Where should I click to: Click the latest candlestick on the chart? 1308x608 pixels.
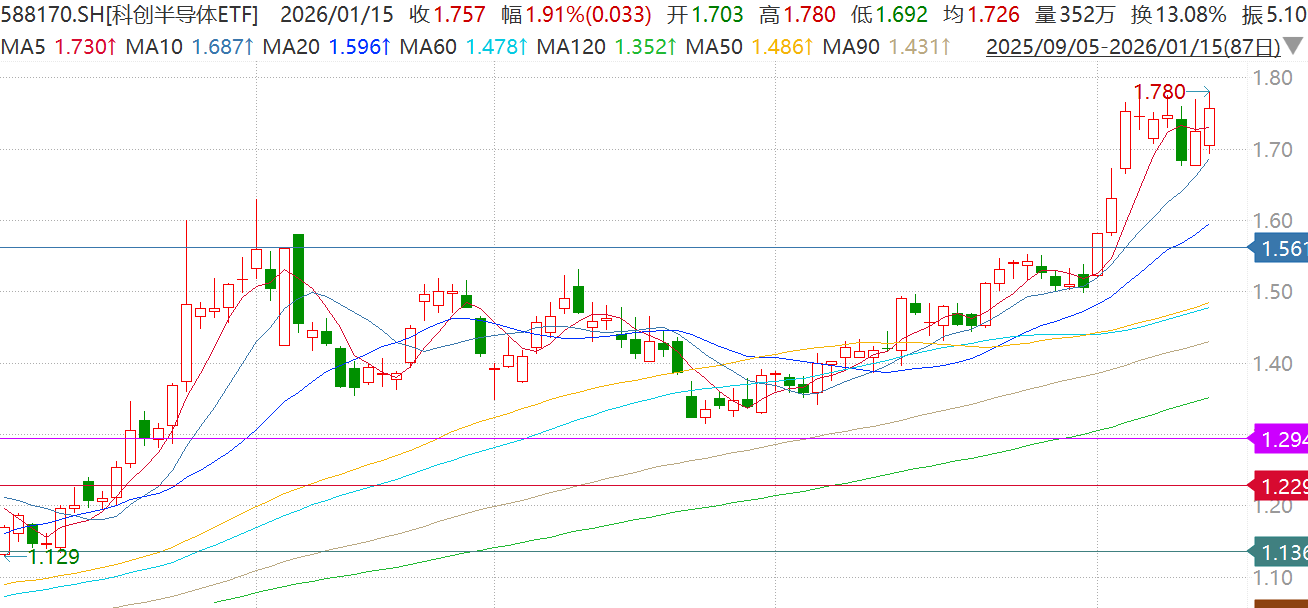[x=1210, y=127]
